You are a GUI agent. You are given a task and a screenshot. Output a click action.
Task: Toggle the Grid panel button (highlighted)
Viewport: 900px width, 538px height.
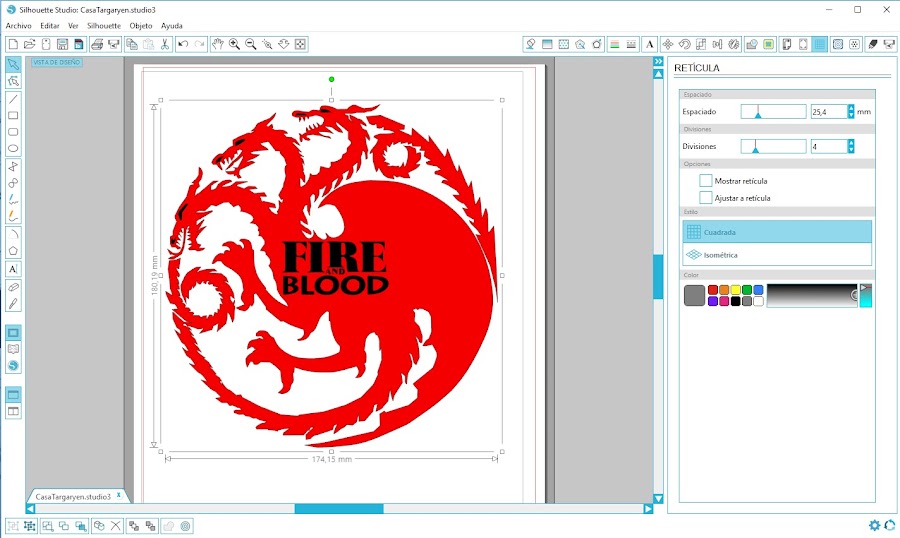coord(820,44)
